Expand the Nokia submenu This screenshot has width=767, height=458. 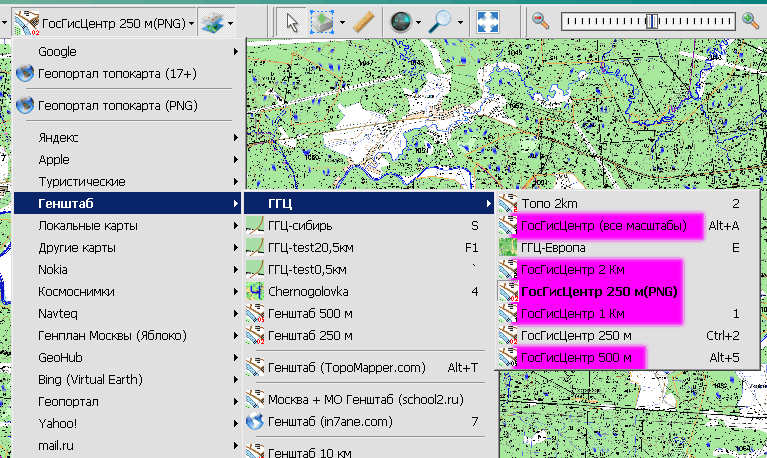(128, 270)
